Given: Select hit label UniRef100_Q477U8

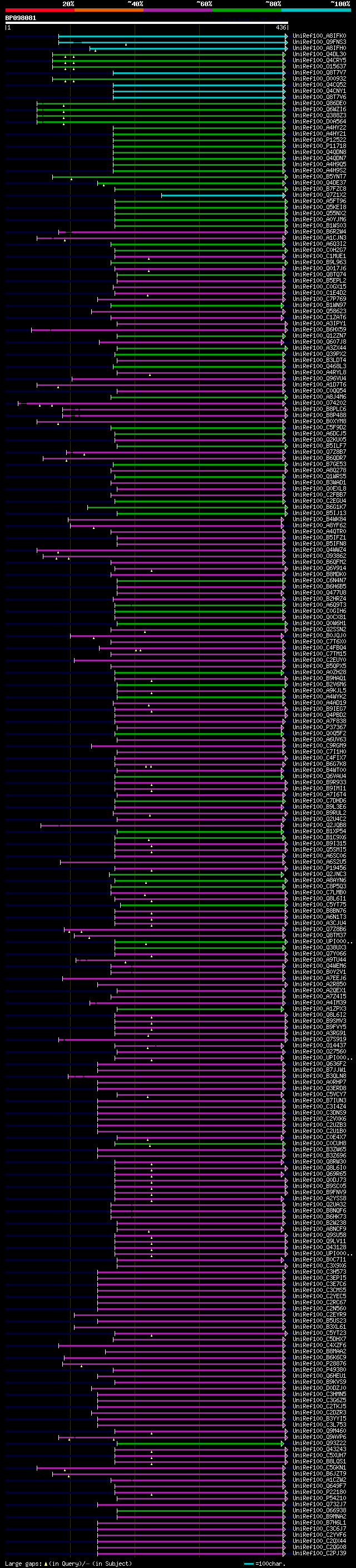Looking at the screenshot, I should [x=319, y=593].
